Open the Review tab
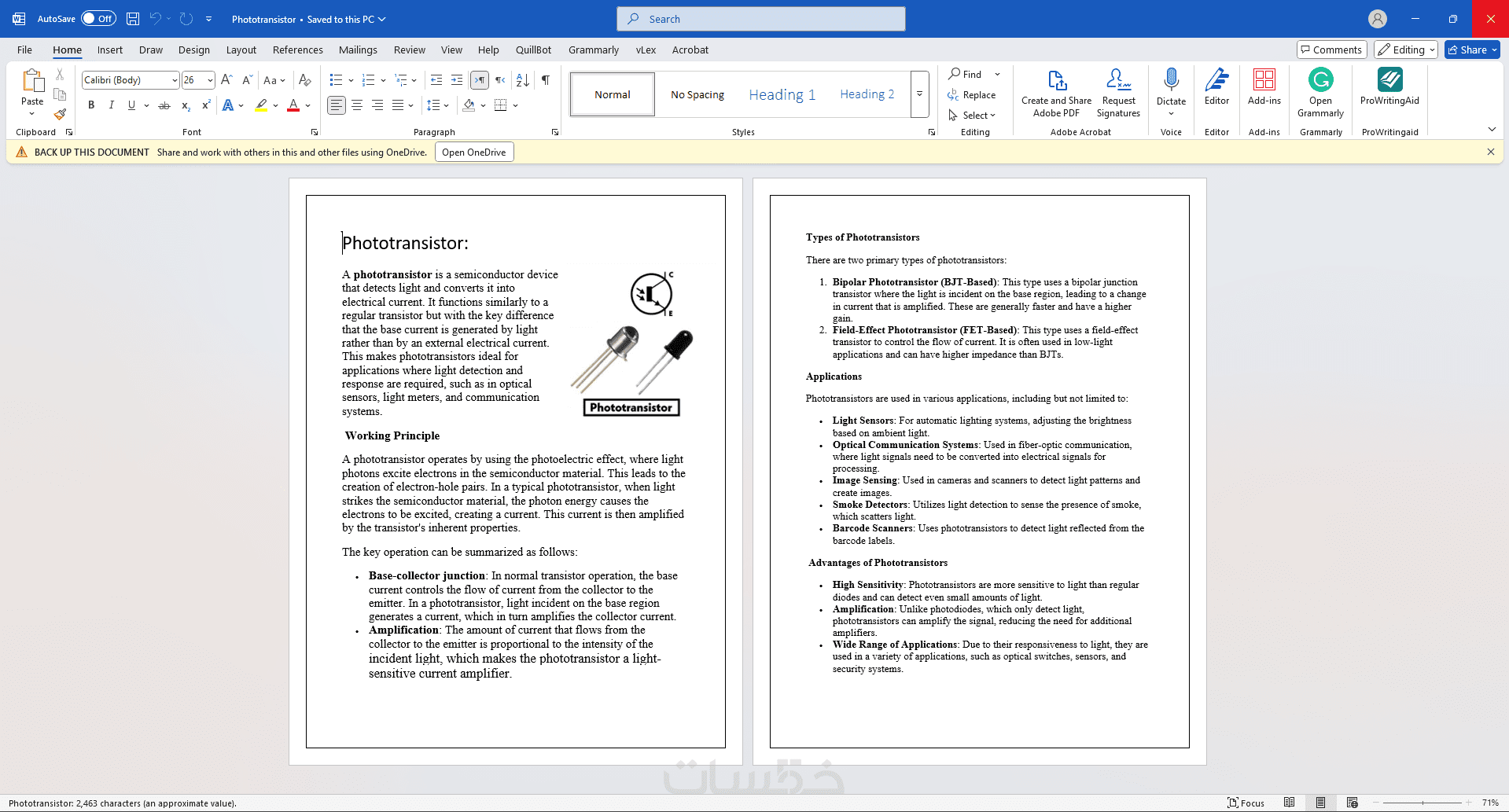This screenshot has height=812, width=1509. click(410, 50)
